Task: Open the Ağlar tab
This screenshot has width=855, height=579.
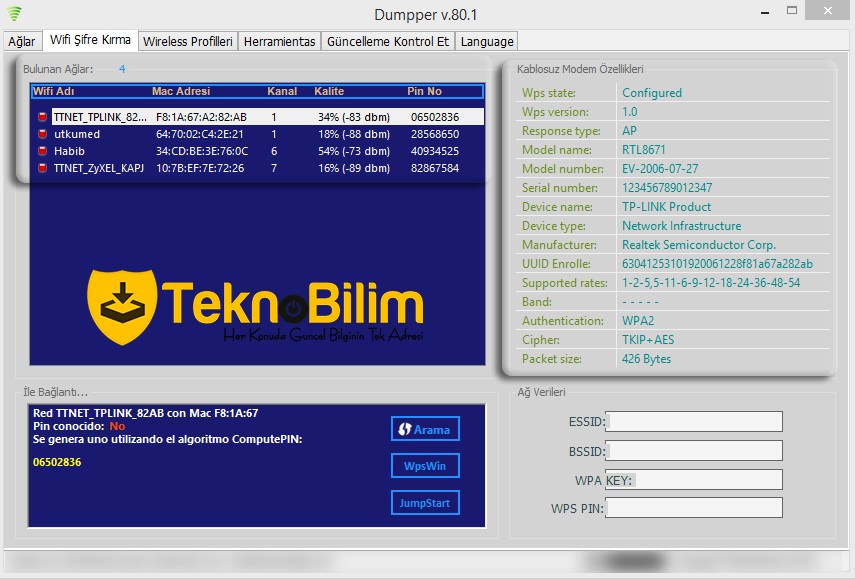Action: click(x=22, y=42)
